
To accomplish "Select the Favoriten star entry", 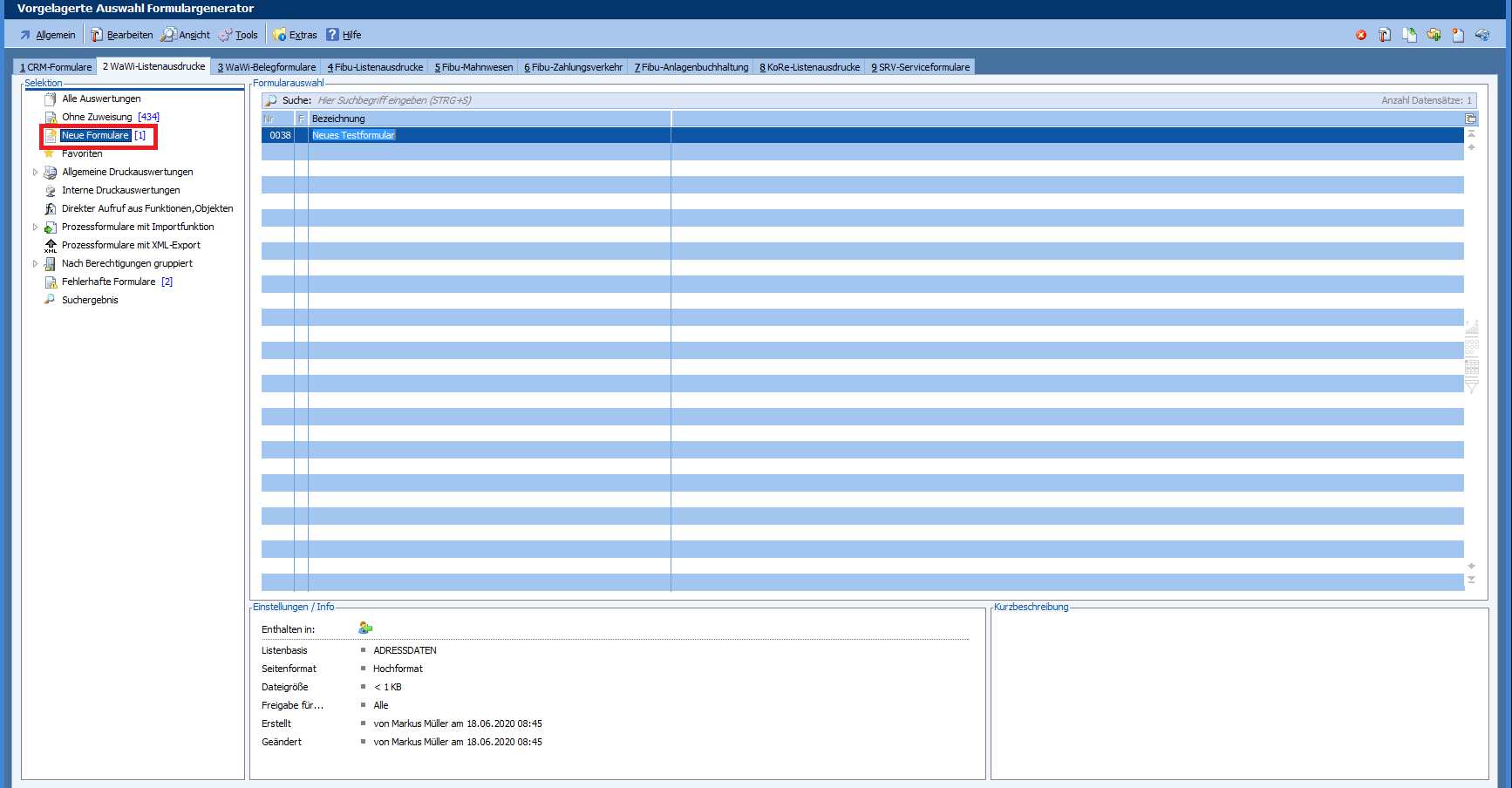I will coord(82,153).
